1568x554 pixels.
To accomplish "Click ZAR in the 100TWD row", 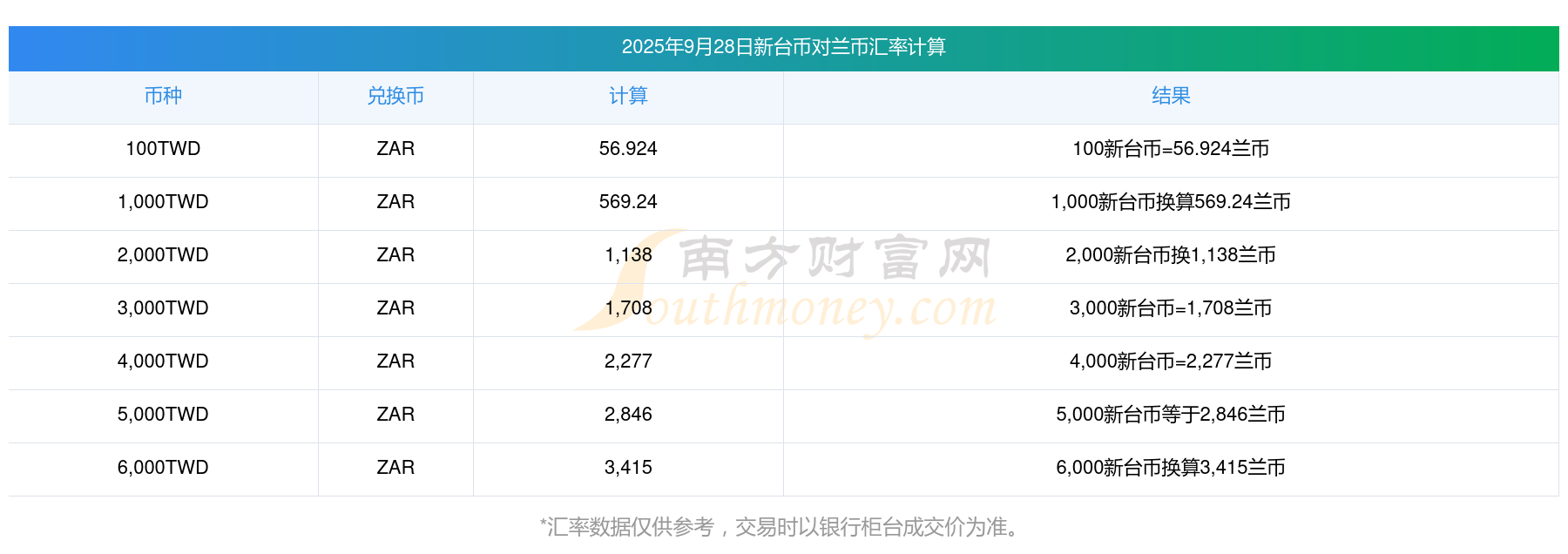I will [x=395, y=149].
